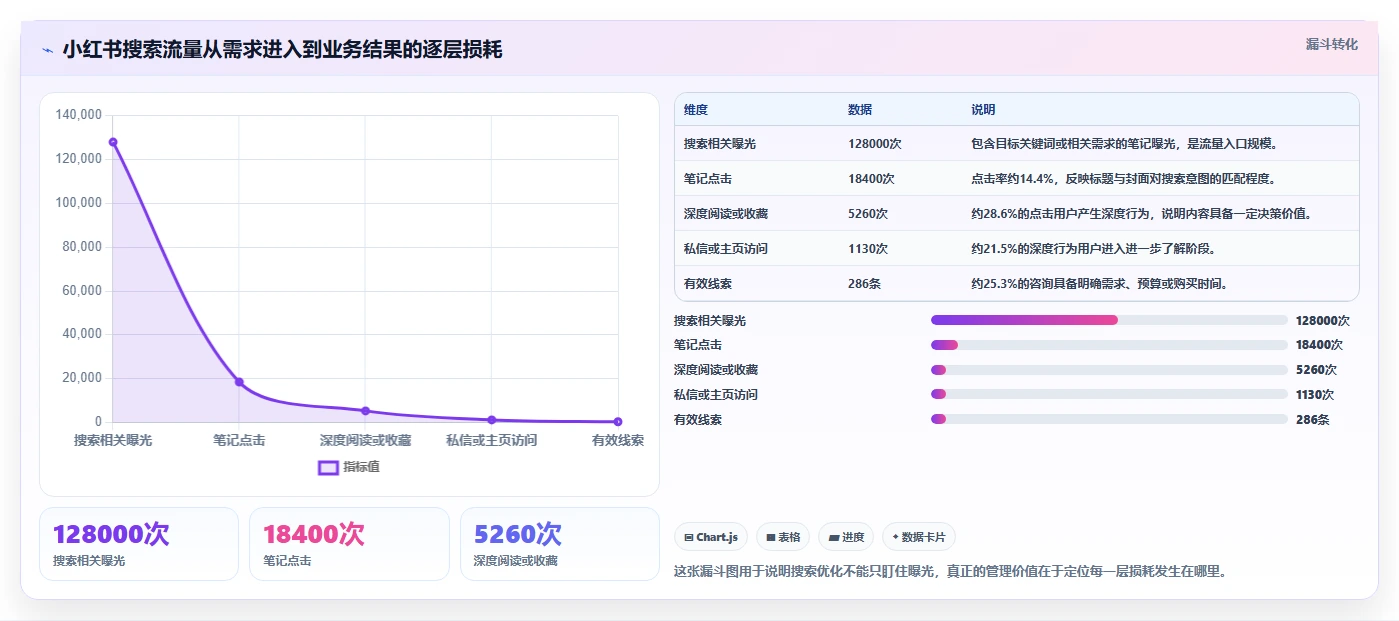Screen dimensions: 1399x621
Task: Select the 搜索相关曝光 table row label
Action: coord(720,144)
